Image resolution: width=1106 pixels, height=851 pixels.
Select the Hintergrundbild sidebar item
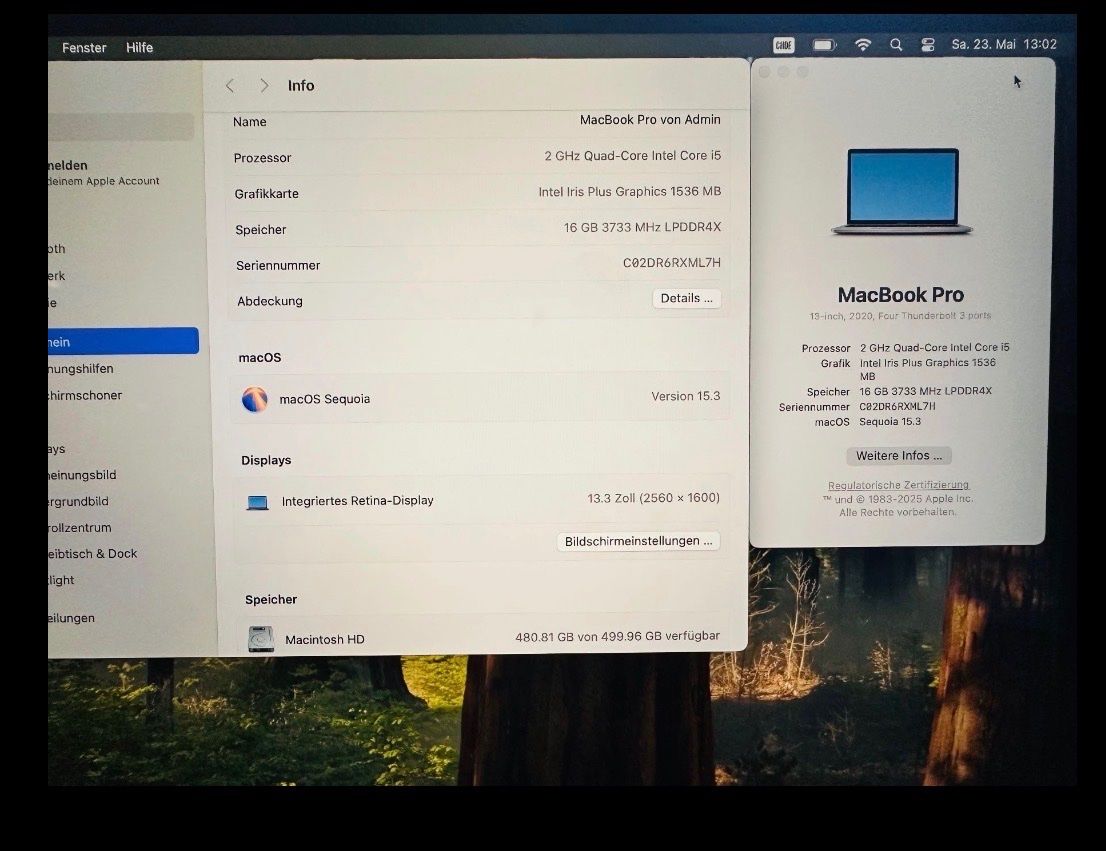(78, 501)
